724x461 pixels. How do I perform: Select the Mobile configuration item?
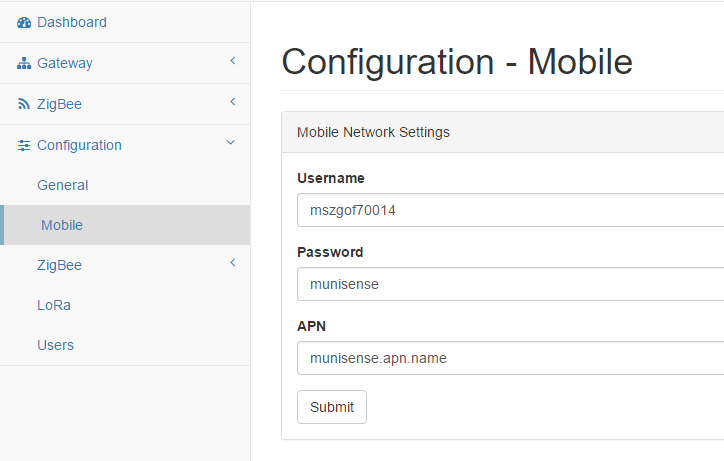tap(62, 225)
